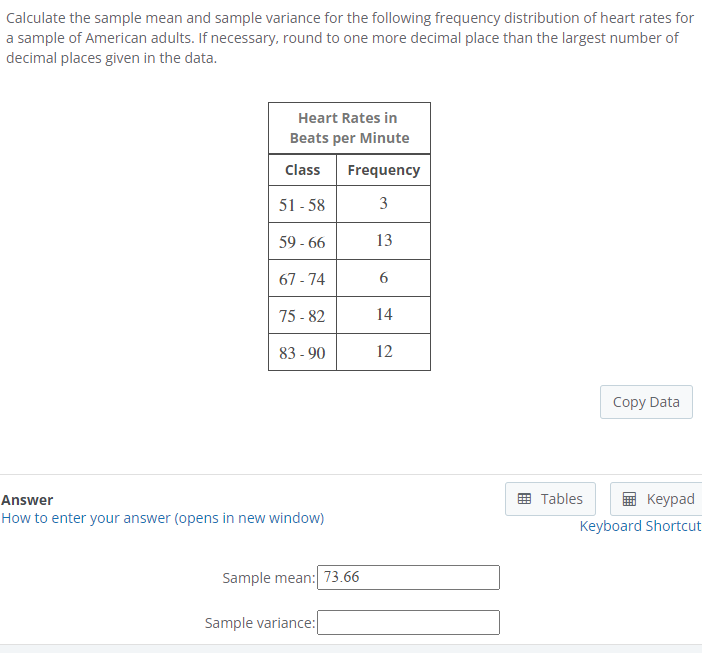Click the 51 - 58 class cell

point(302,205)
